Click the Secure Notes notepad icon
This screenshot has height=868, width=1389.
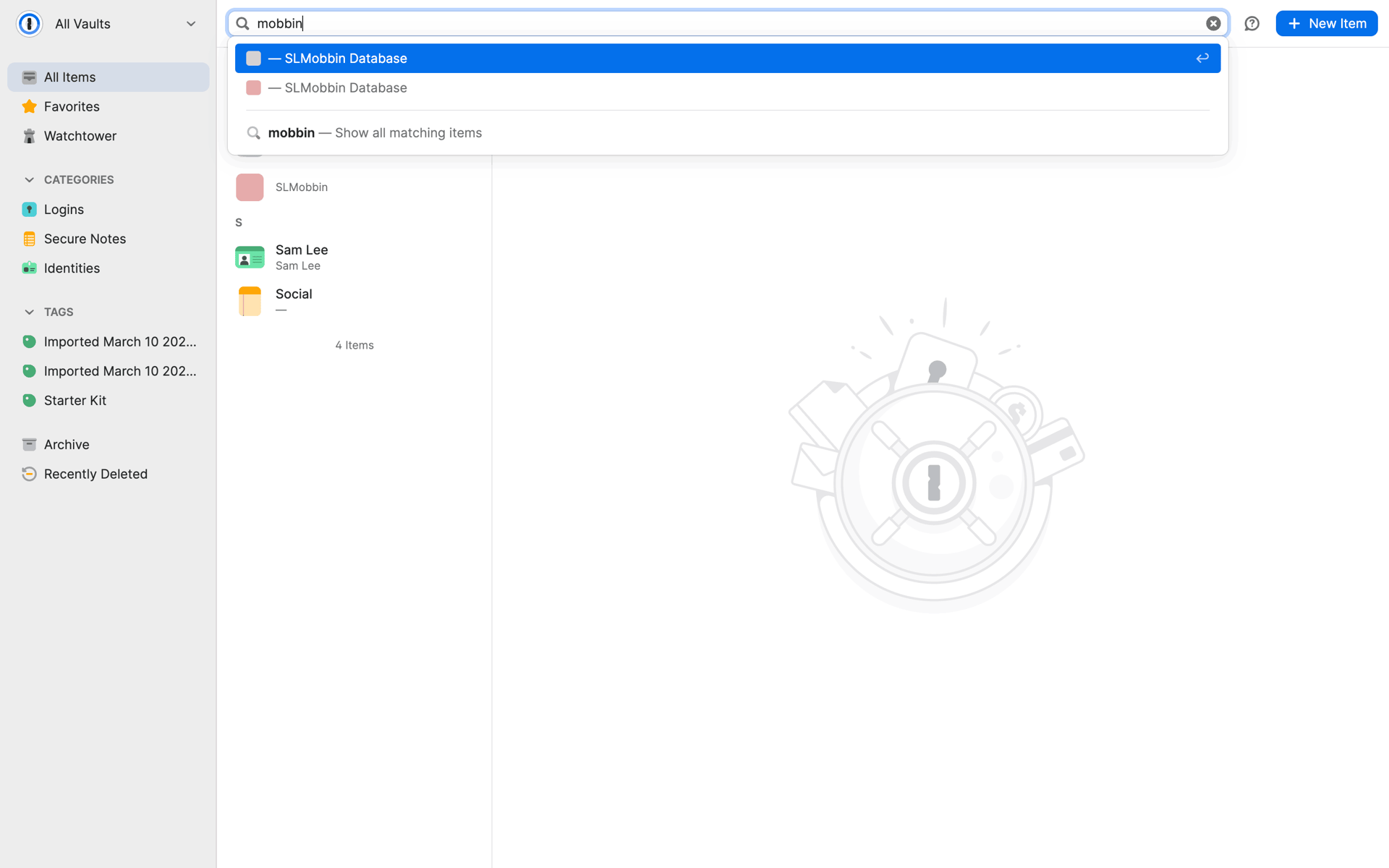pos(29,239)
